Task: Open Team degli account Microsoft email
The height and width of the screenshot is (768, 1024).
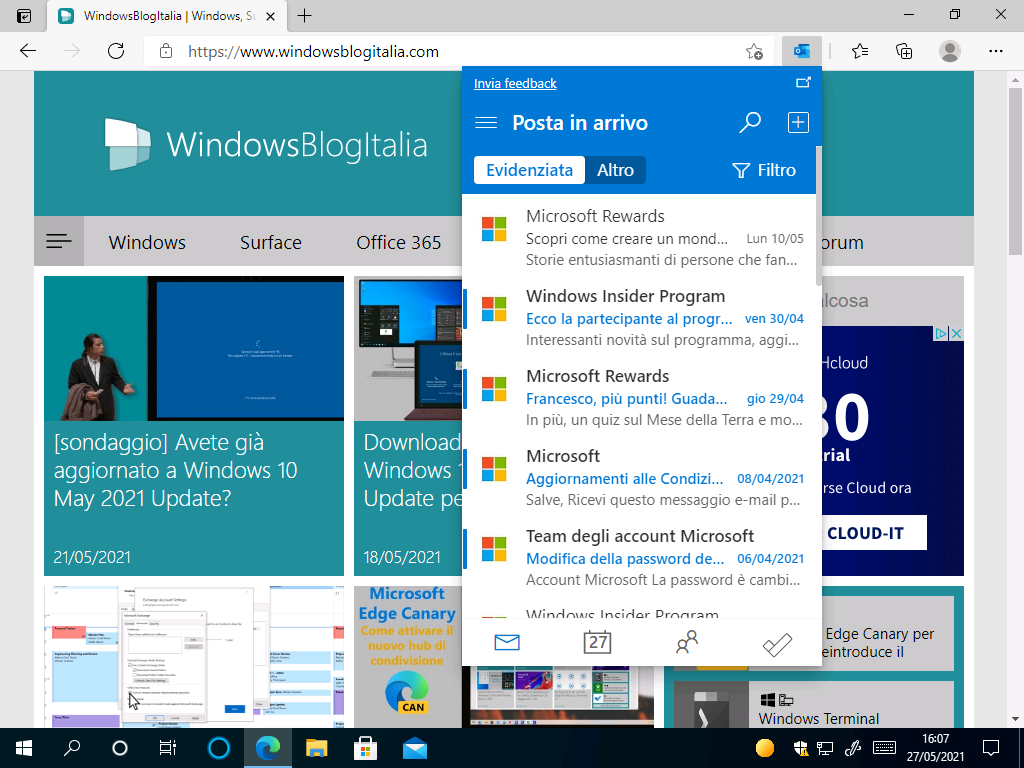Action: point(639,558)
